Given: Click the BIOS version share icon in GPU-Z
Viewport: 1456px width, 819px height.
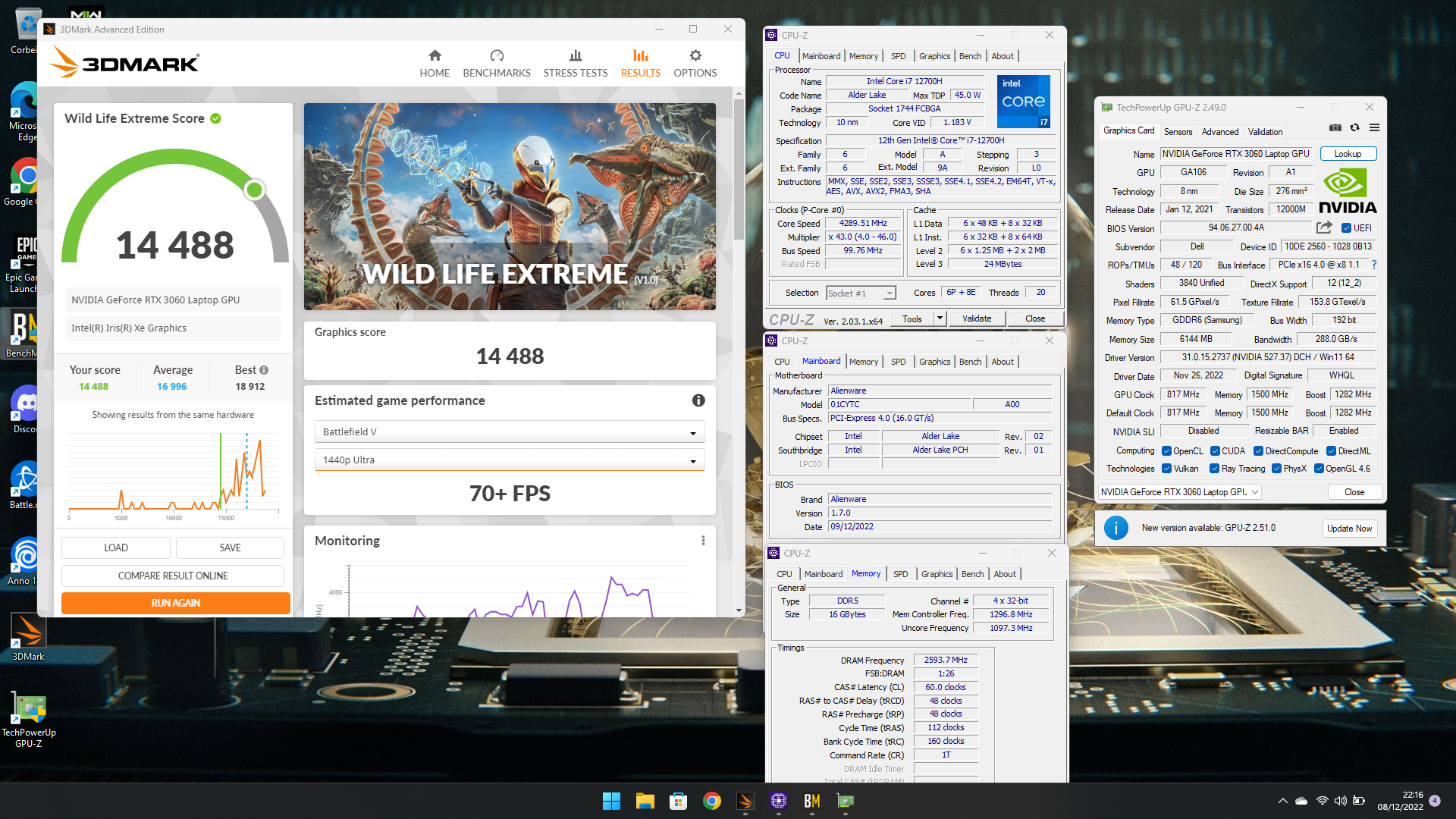Looking at the screenshot, I should (1324, 227).
